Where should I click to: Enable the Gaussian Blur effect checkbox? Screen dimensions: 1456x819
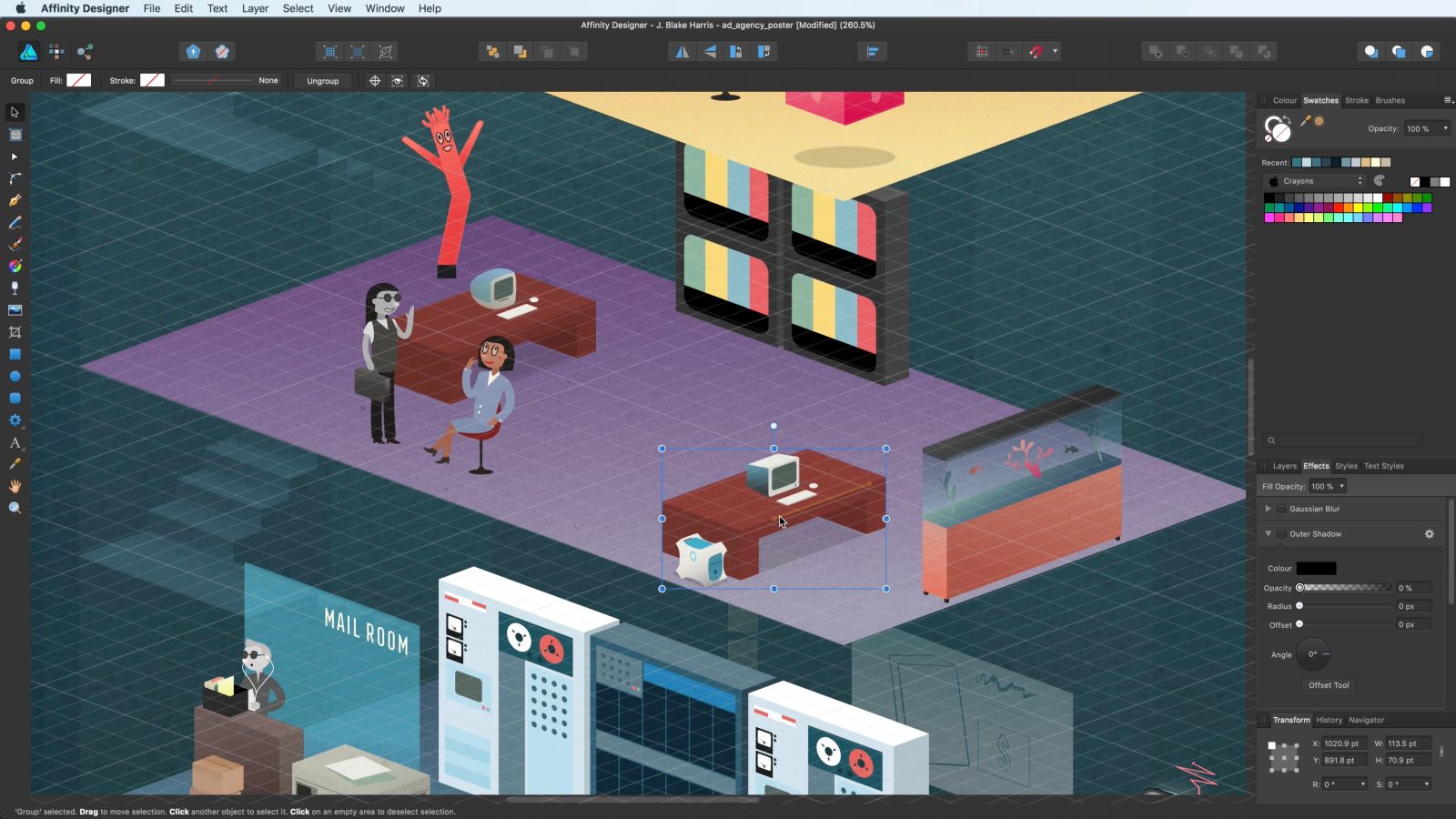[x=1281, y=509]
